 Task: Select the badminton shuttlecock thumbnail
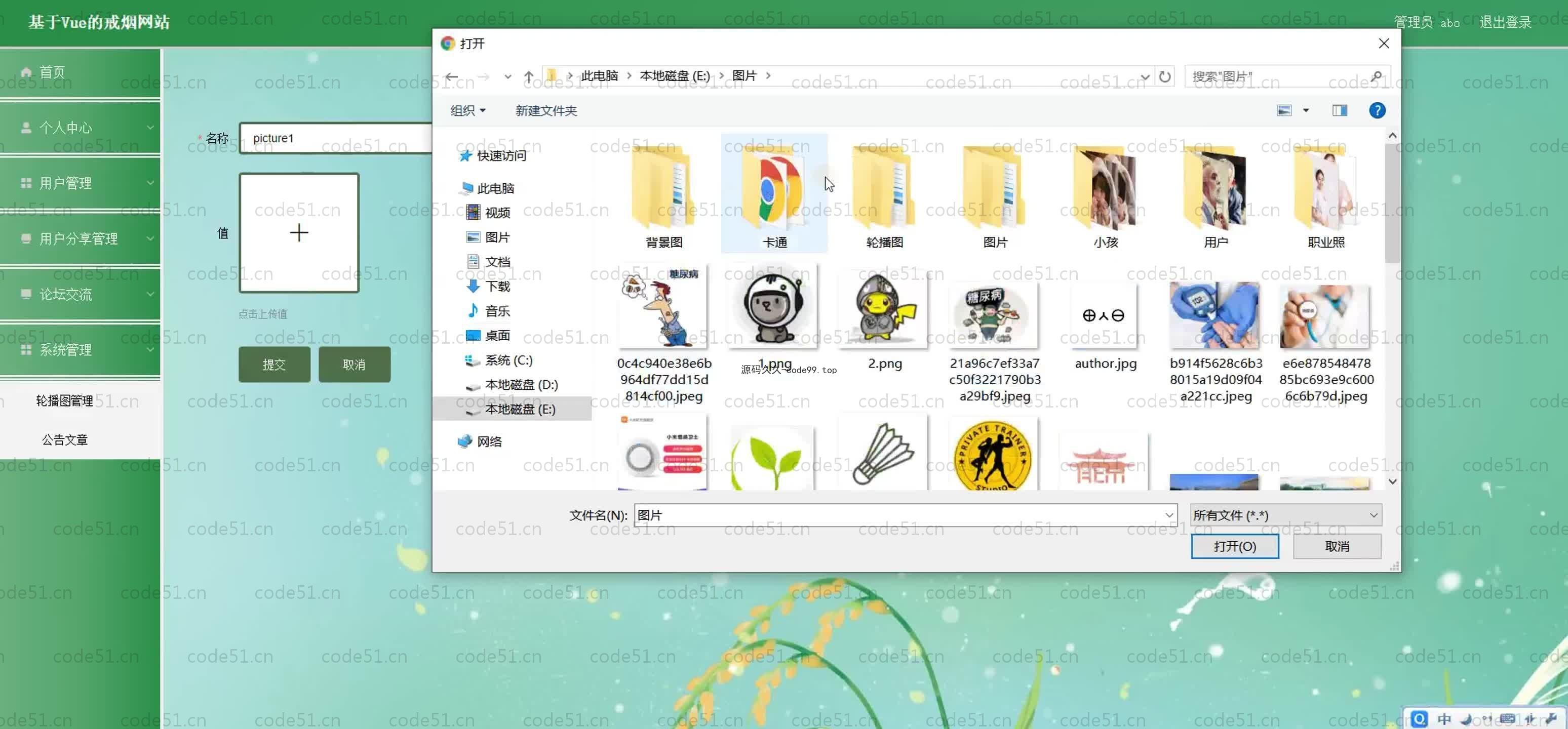[x=884, y=453]
